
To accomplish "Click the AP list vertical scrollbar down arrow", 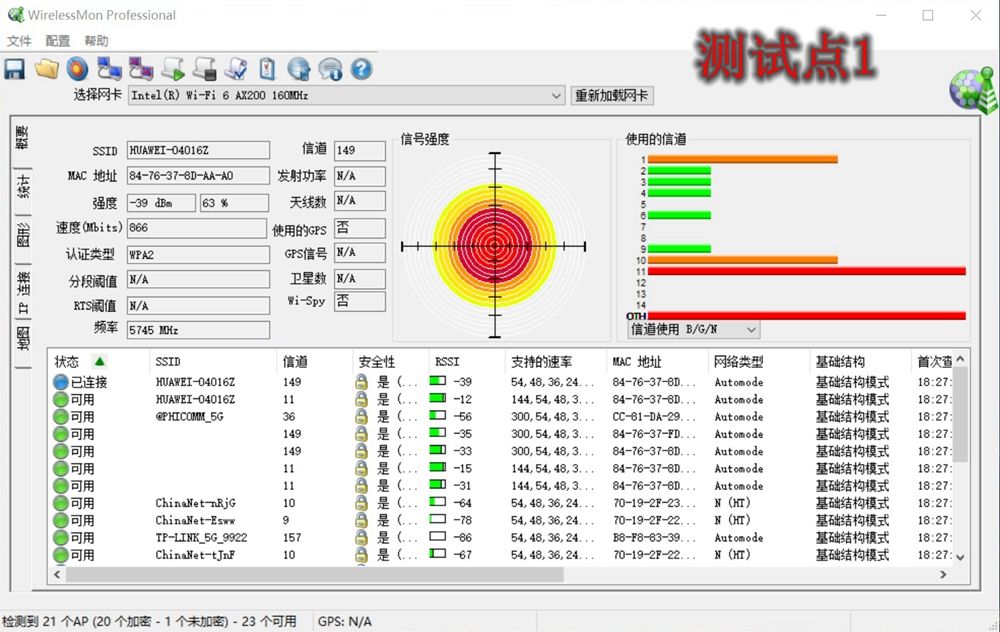I will pyautogui.click(x=960, y=557).
